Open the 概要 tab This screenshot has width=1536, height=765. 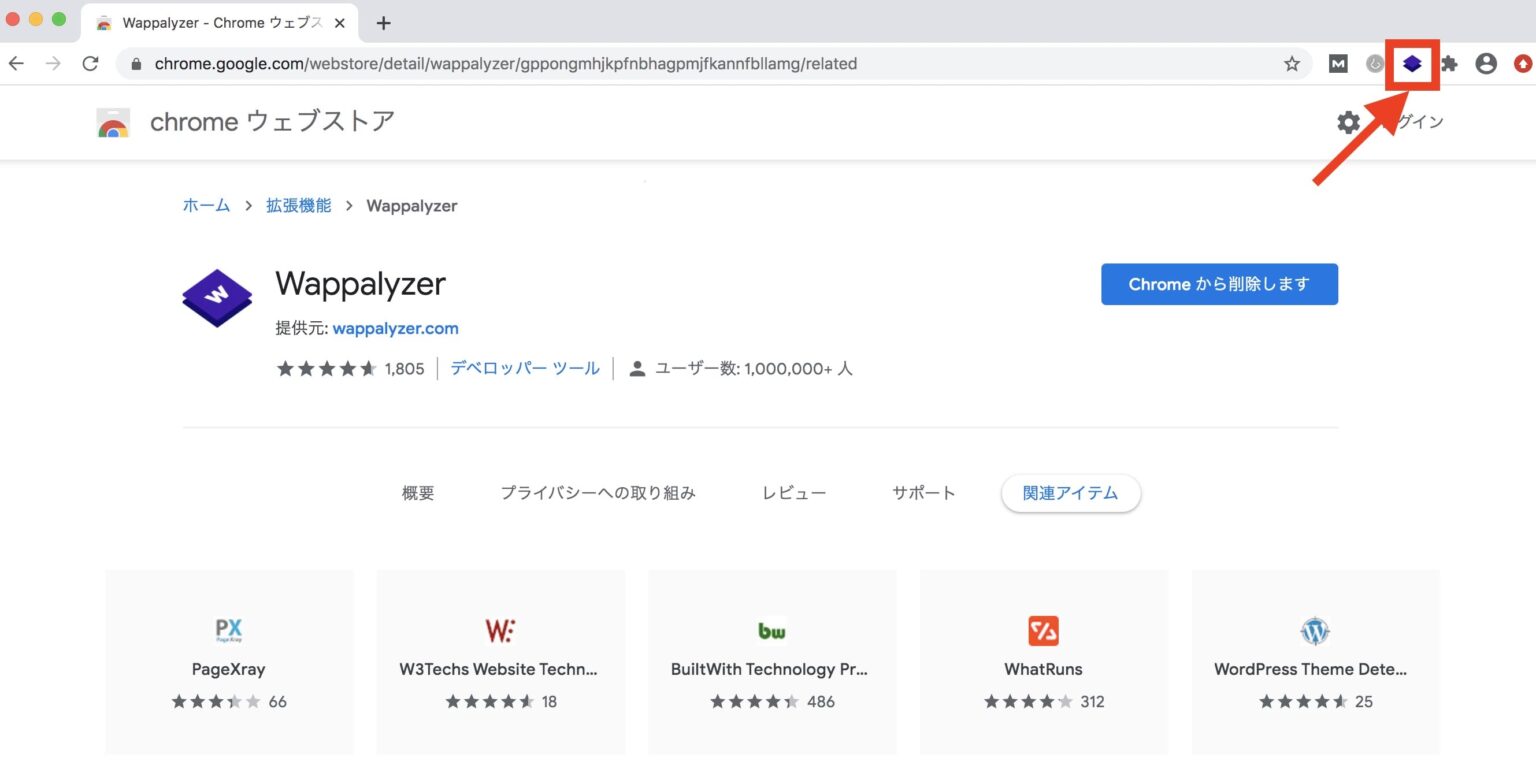pos(417,492)
